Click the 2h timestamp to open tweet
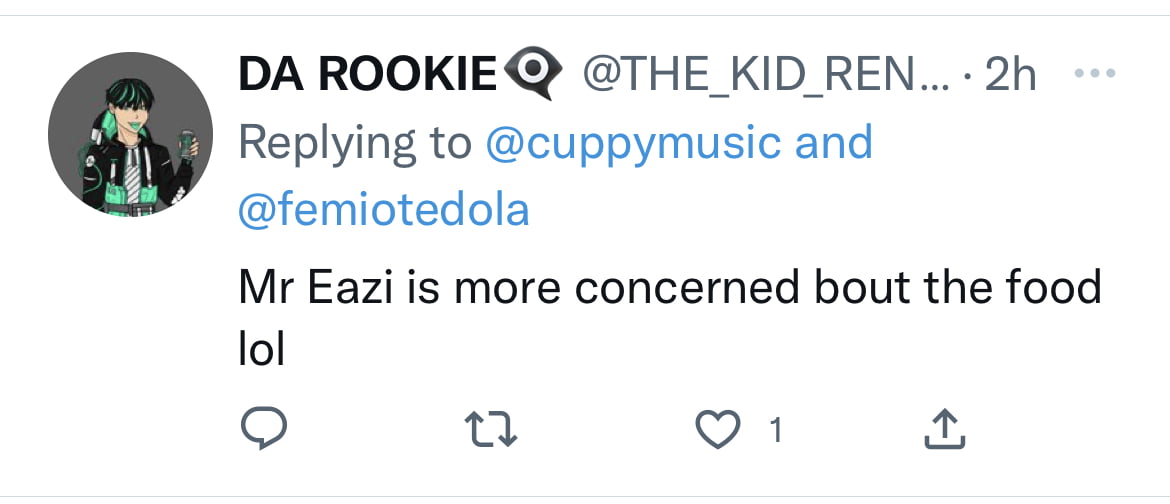 (1010, 75)
